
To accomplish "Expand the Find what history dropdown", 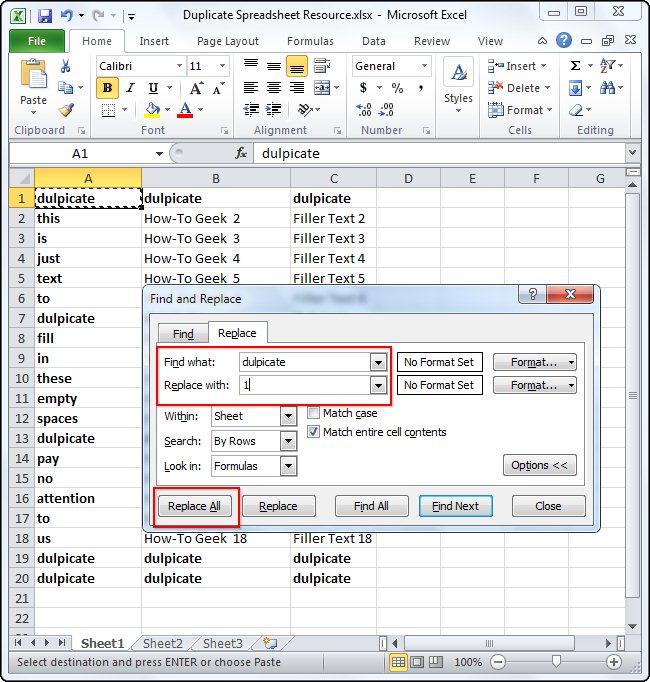I will coord(378,362).
